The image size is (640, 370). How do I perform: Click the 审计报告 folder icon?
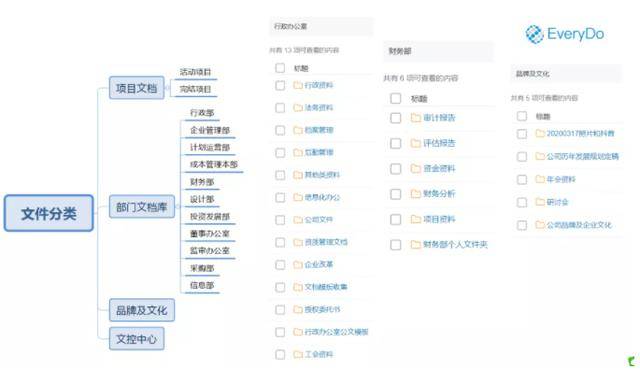416,118
